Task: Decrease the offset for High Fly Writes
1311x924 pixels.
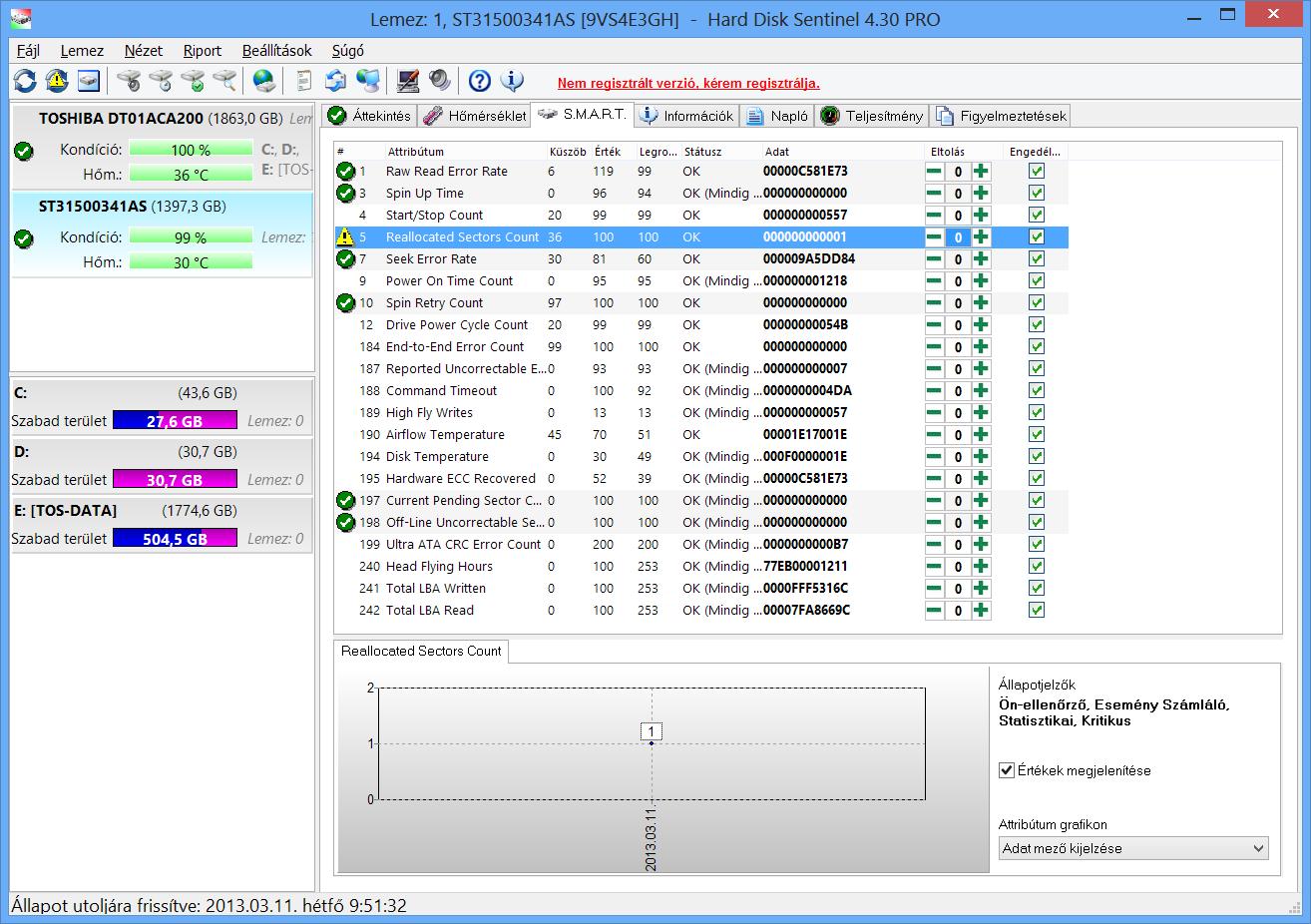Action: tap(934, 413)
